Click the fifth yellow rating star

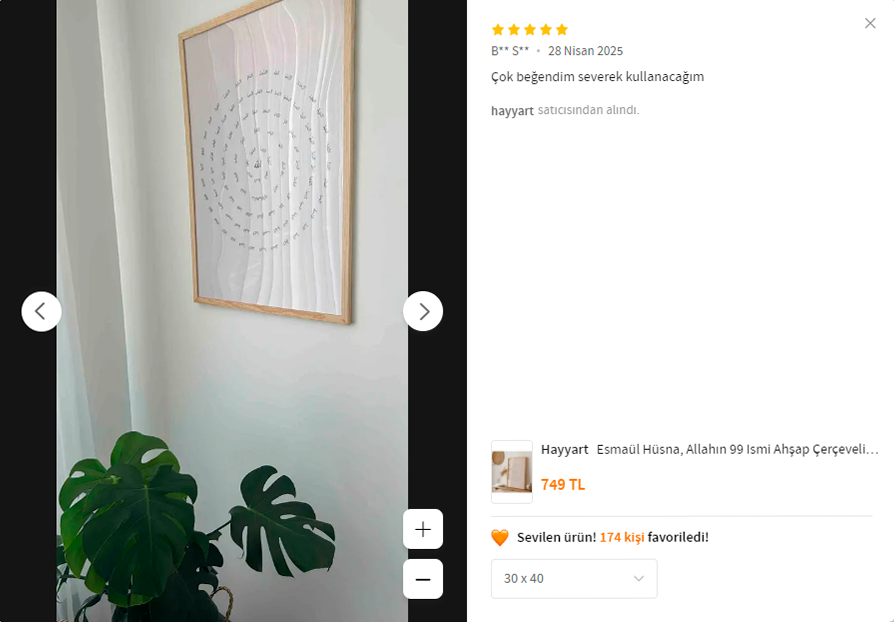coord(562,30)
